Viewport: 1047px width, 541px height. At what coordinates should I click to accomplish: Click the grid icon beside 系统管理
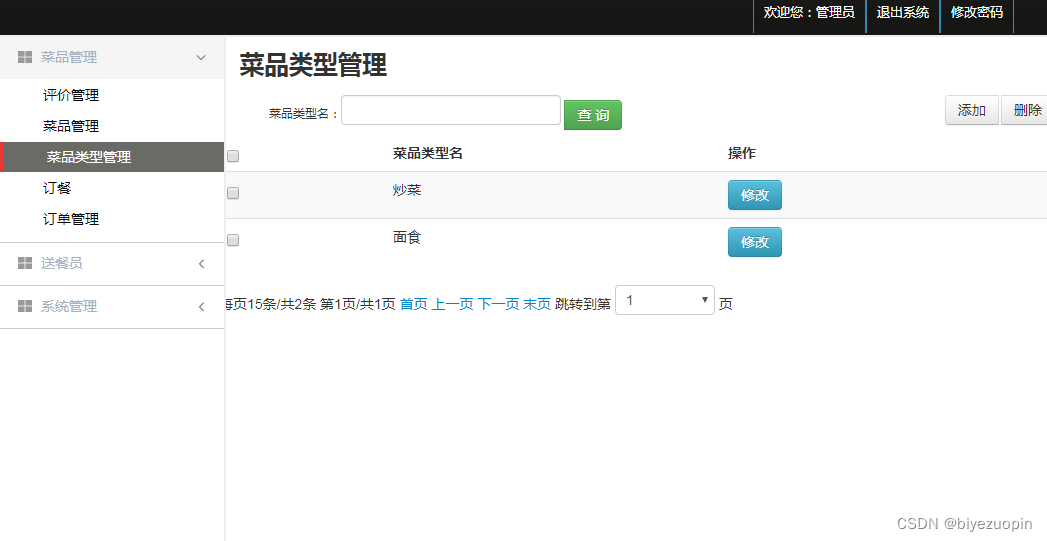[25, 306]
